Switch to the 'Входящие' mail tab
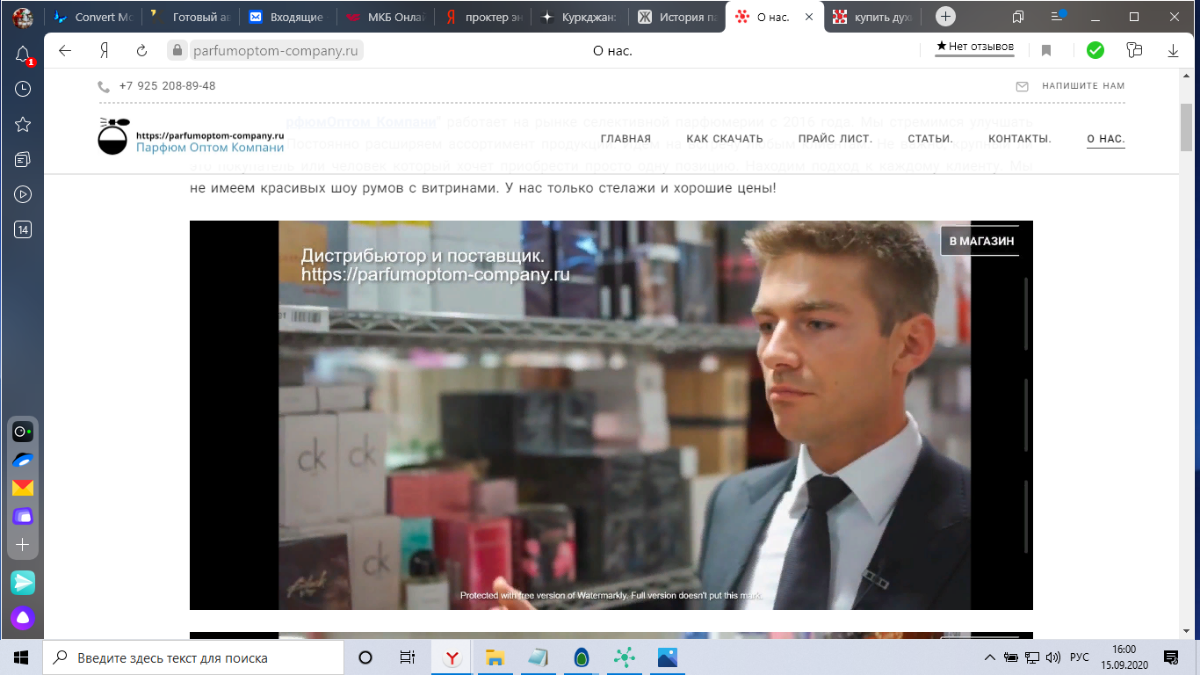Viewport: 1200px width, 675px height. (x=290, y=17)
